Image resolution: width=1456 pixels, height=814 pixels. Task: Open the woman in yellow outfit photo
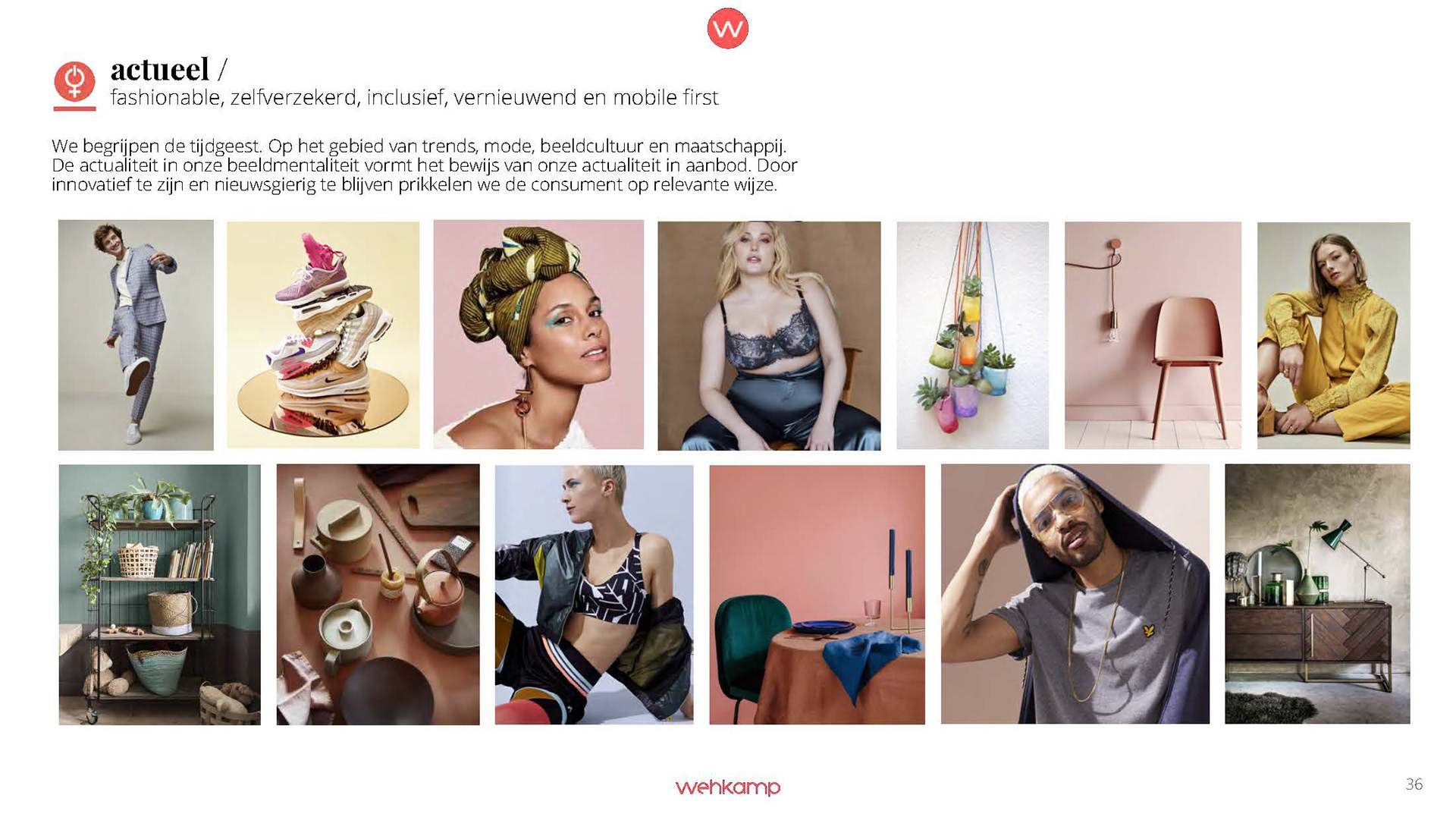[1333, 335]
